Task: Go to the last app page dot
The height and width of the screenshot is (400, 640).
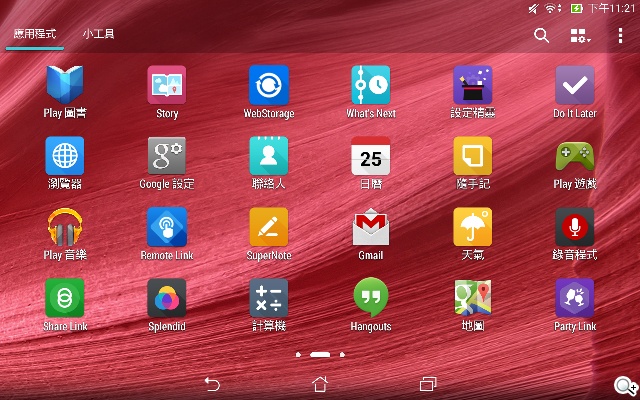Action: [342, 355]
